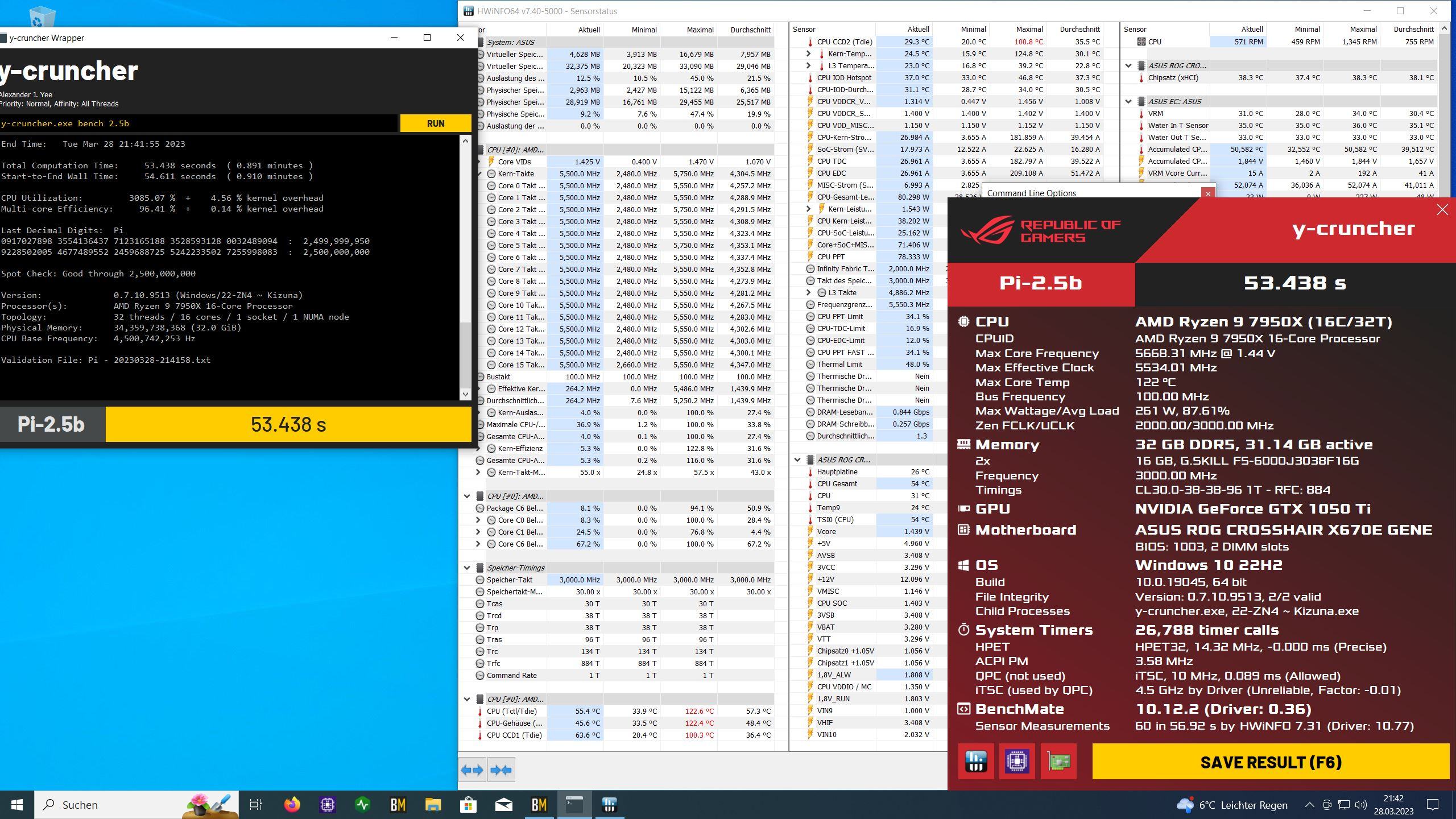Click the y-cruncher command input field
Image resolution: width=1456 pixels, height=819 pixels.
(199, 123)
